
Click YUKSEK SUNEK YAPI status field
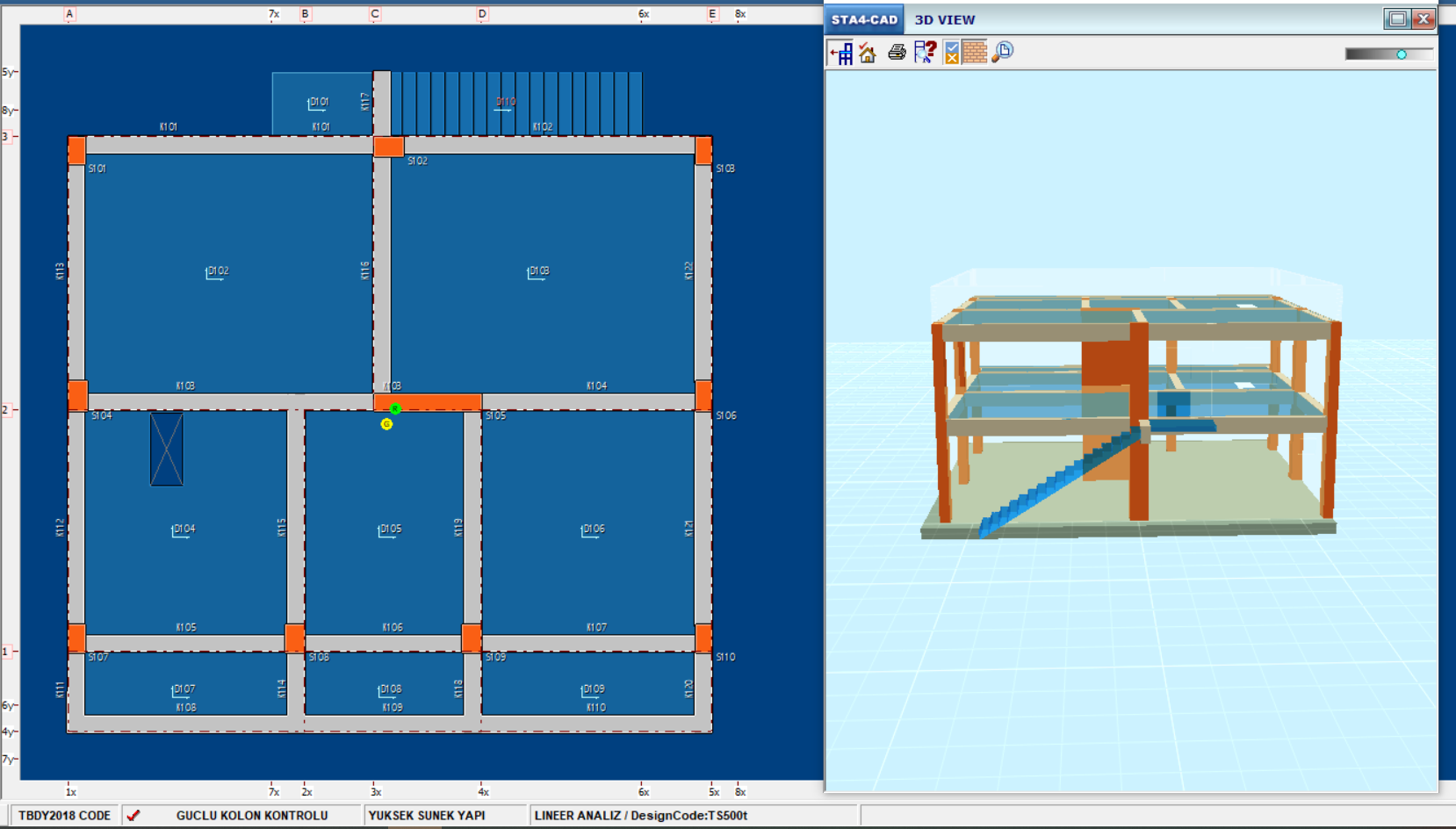click(427, 815)
